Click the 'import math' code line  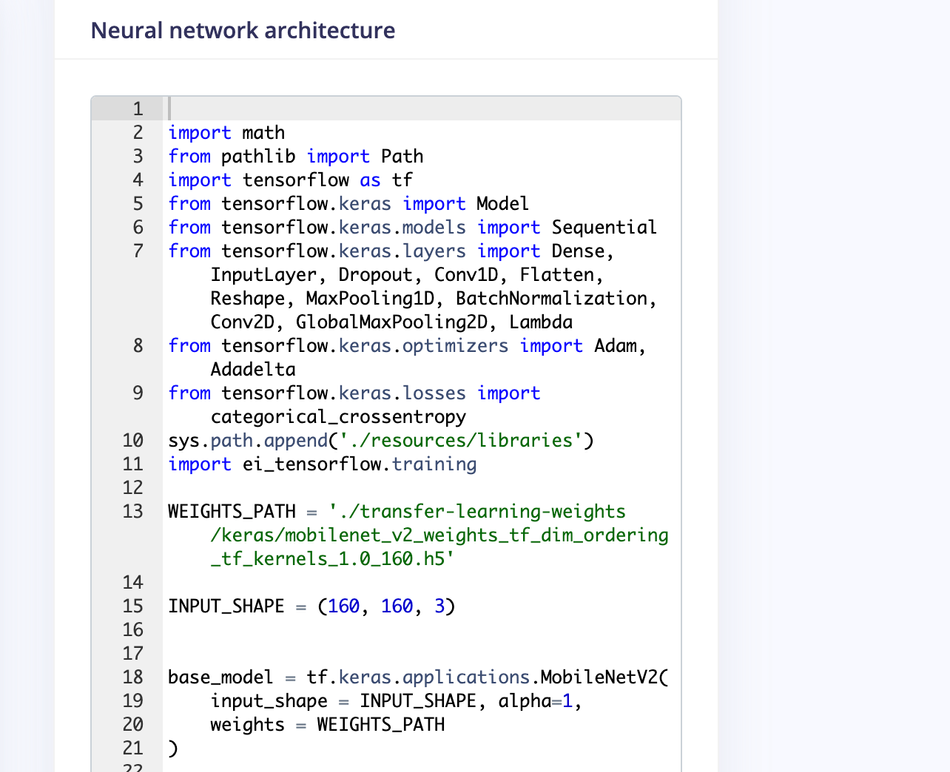pos(226,133)
